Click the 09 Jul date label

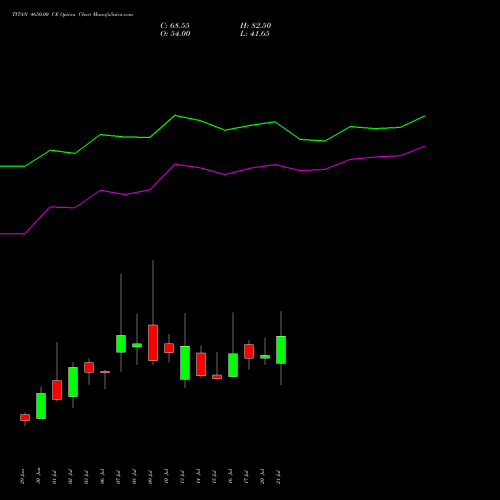click(150, 477)
